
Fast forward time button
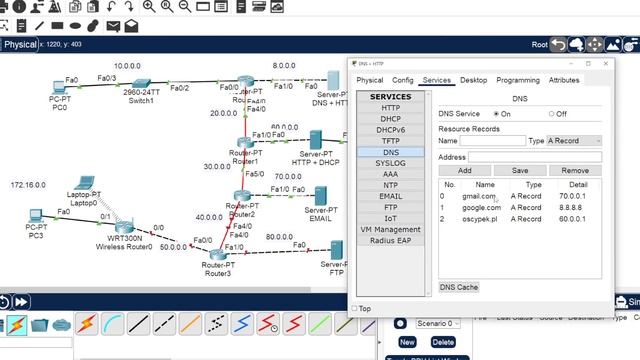21,302
